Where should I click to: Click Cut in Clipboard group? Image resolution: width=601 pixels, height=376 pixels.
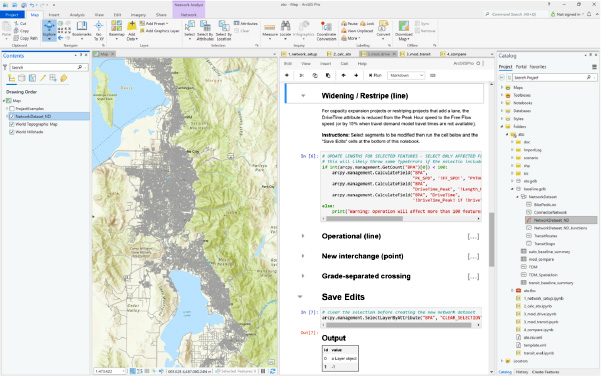click(20, 23)
